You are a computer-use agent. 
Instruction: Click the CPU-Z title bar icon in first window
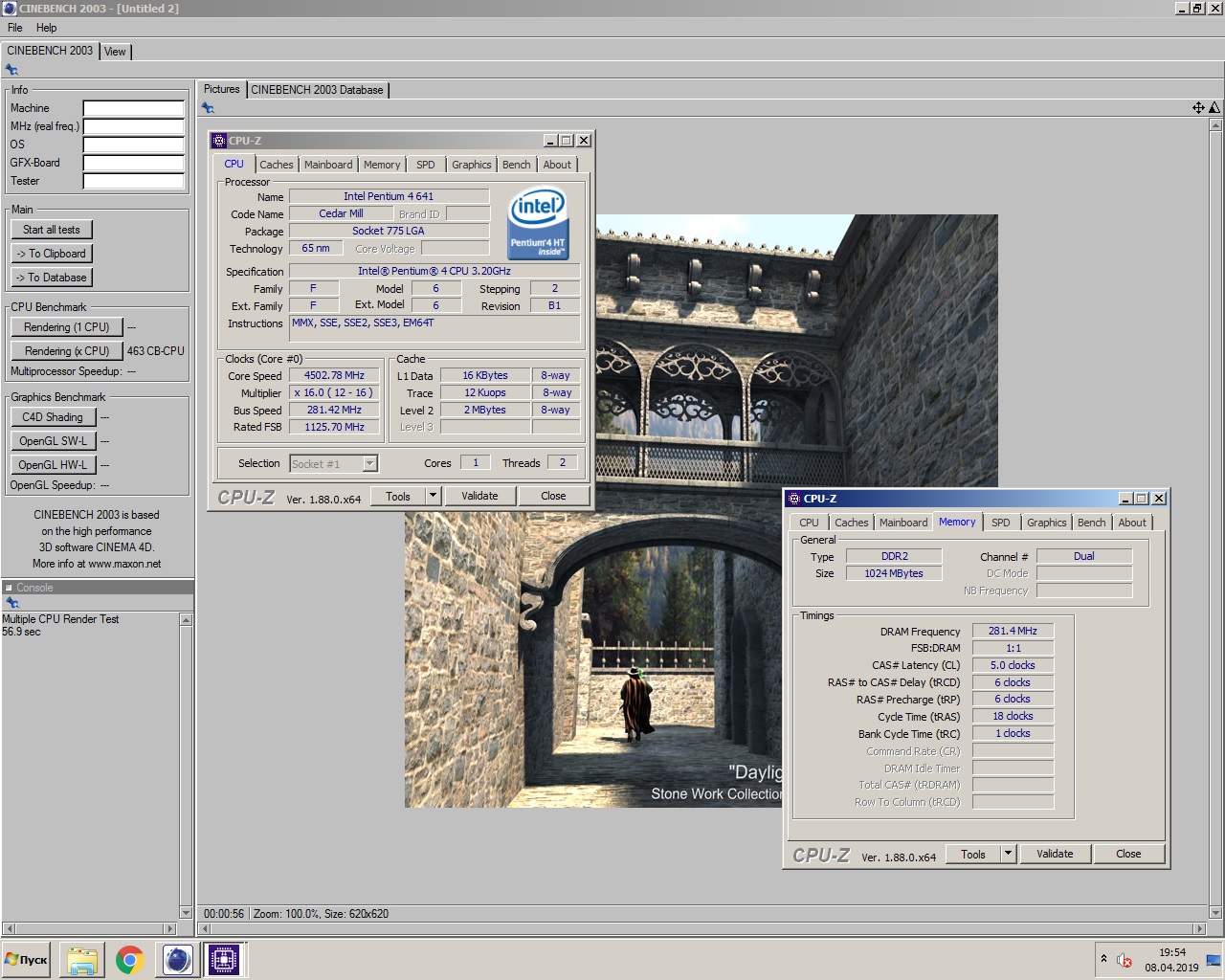point(218,141)
